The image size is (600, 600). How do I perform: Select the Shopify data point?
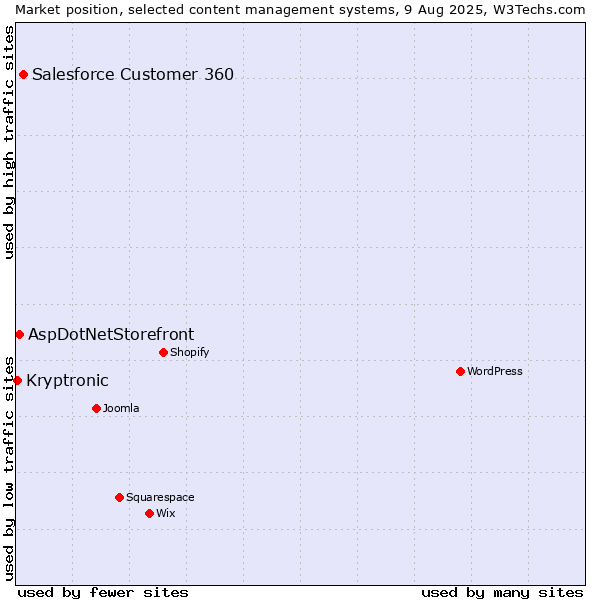pos(163,352)
